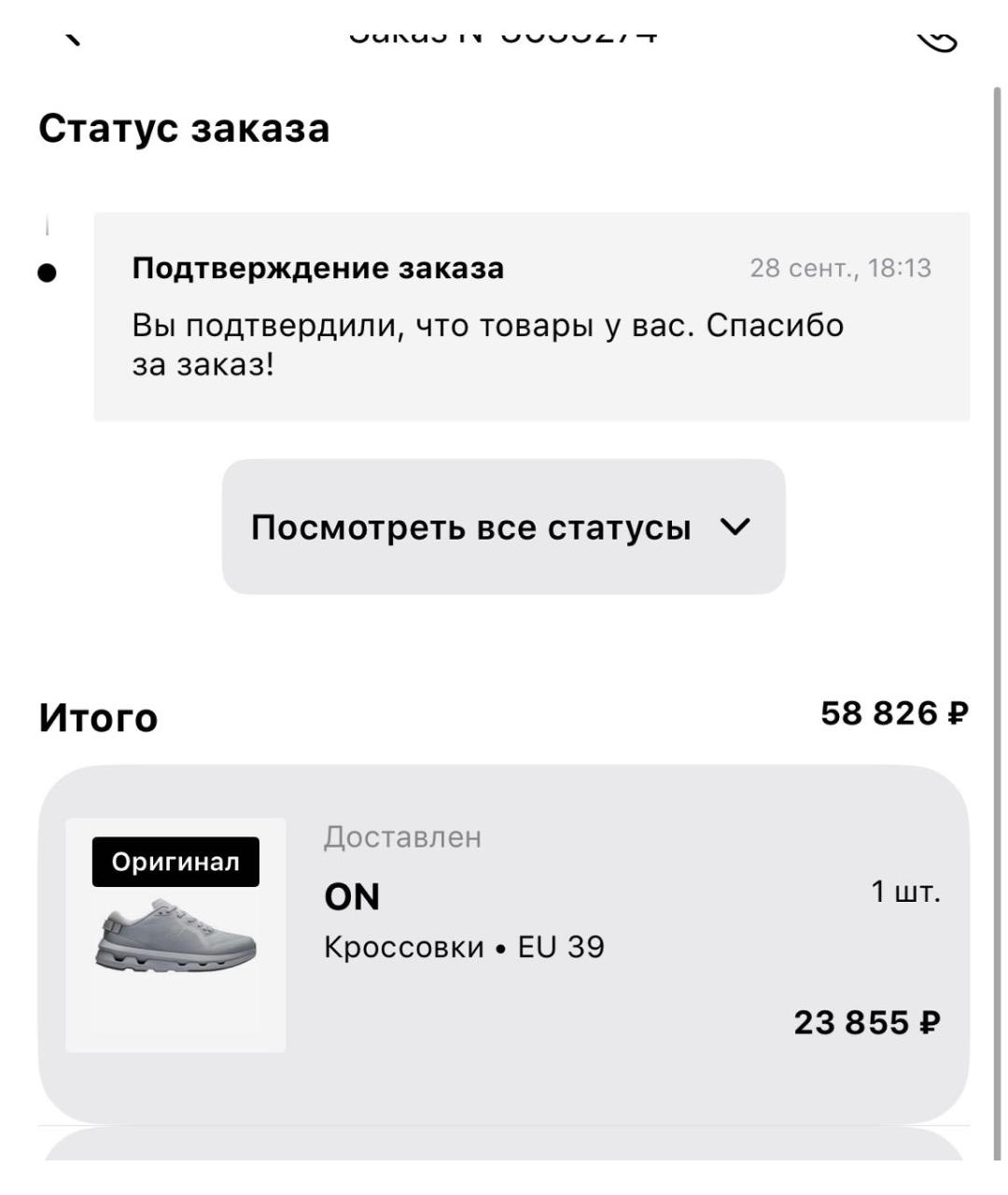The height and width of the screenshot is (1195, 1008).
Task: Click the order number title at the top
Action: click(x=503, y=35)
